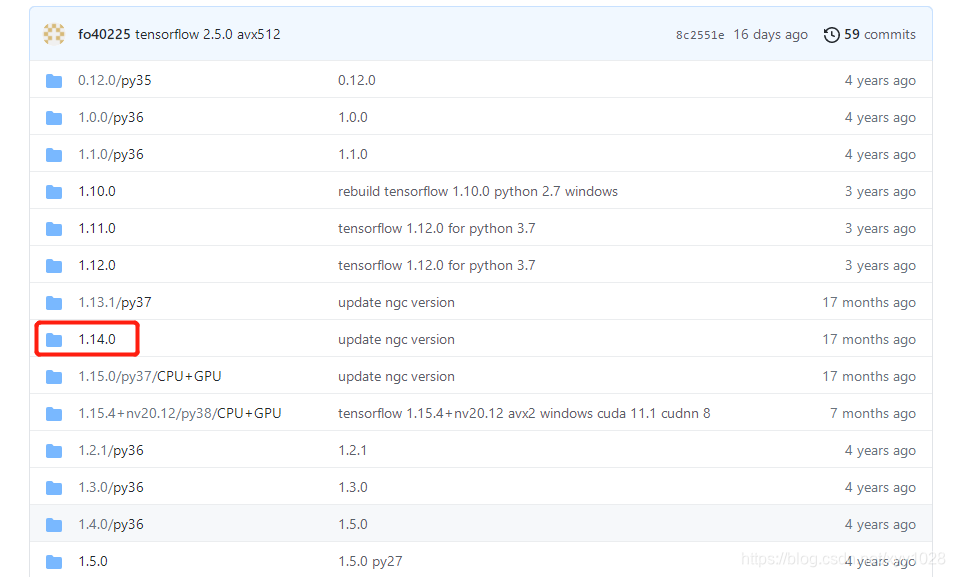Click folder icon for 1.1.0/py36
Screen dimensions: 955x577
[54, 155]
